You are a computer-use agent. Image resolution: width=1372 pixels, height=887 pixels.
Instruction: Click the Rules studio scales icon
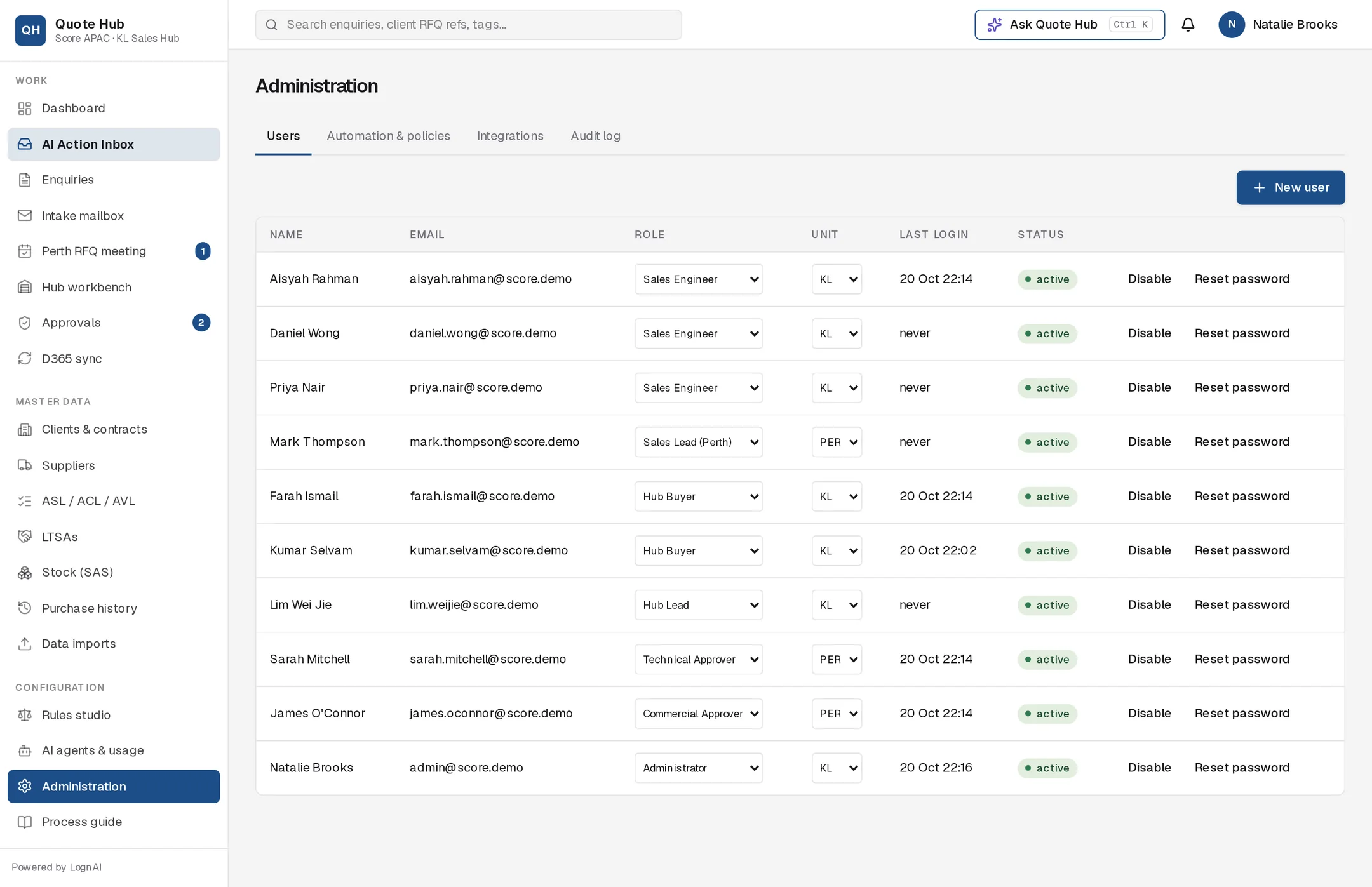coord(25,715)
